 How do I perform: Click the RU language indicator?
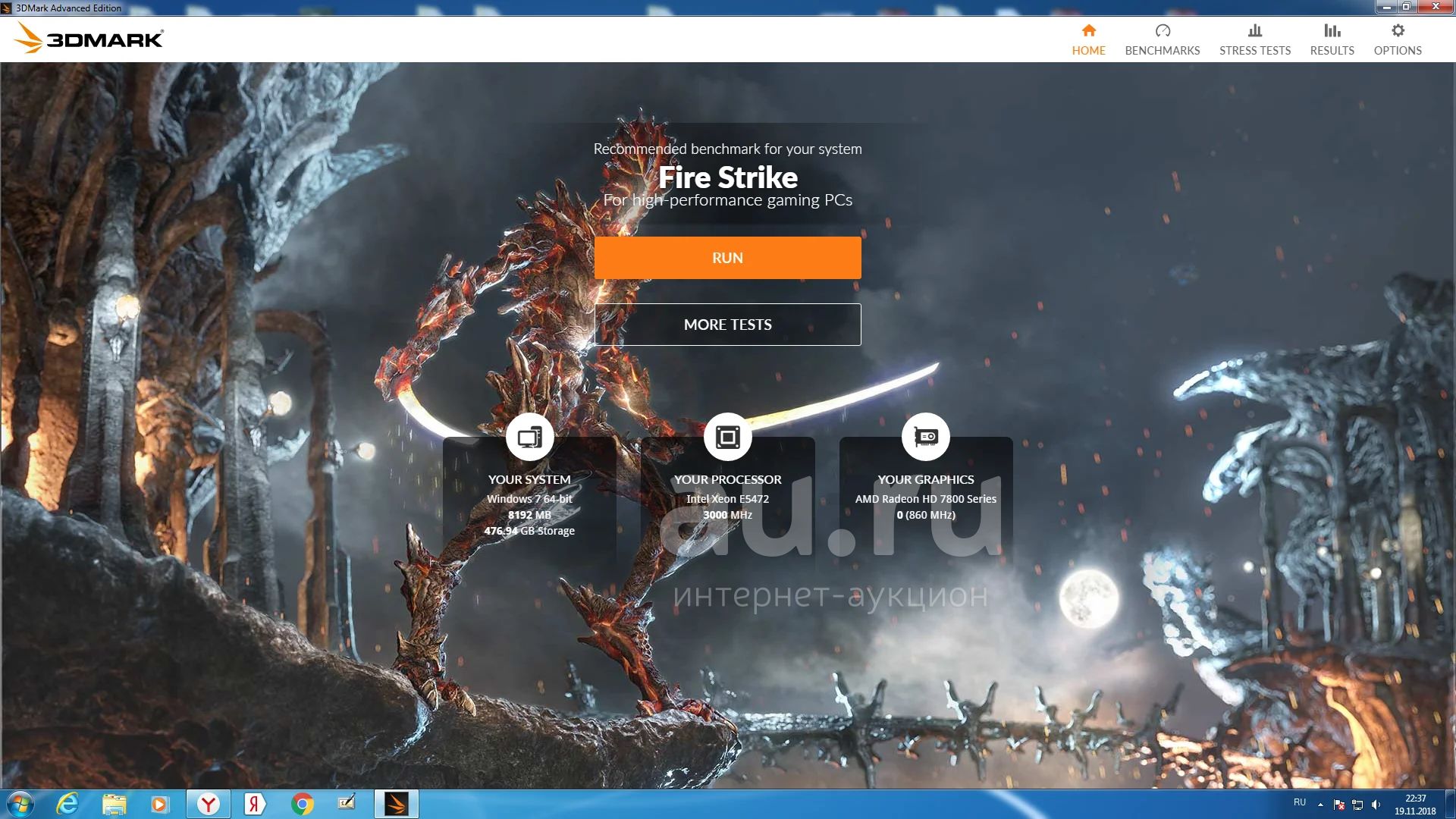[x=1300, y=802]
